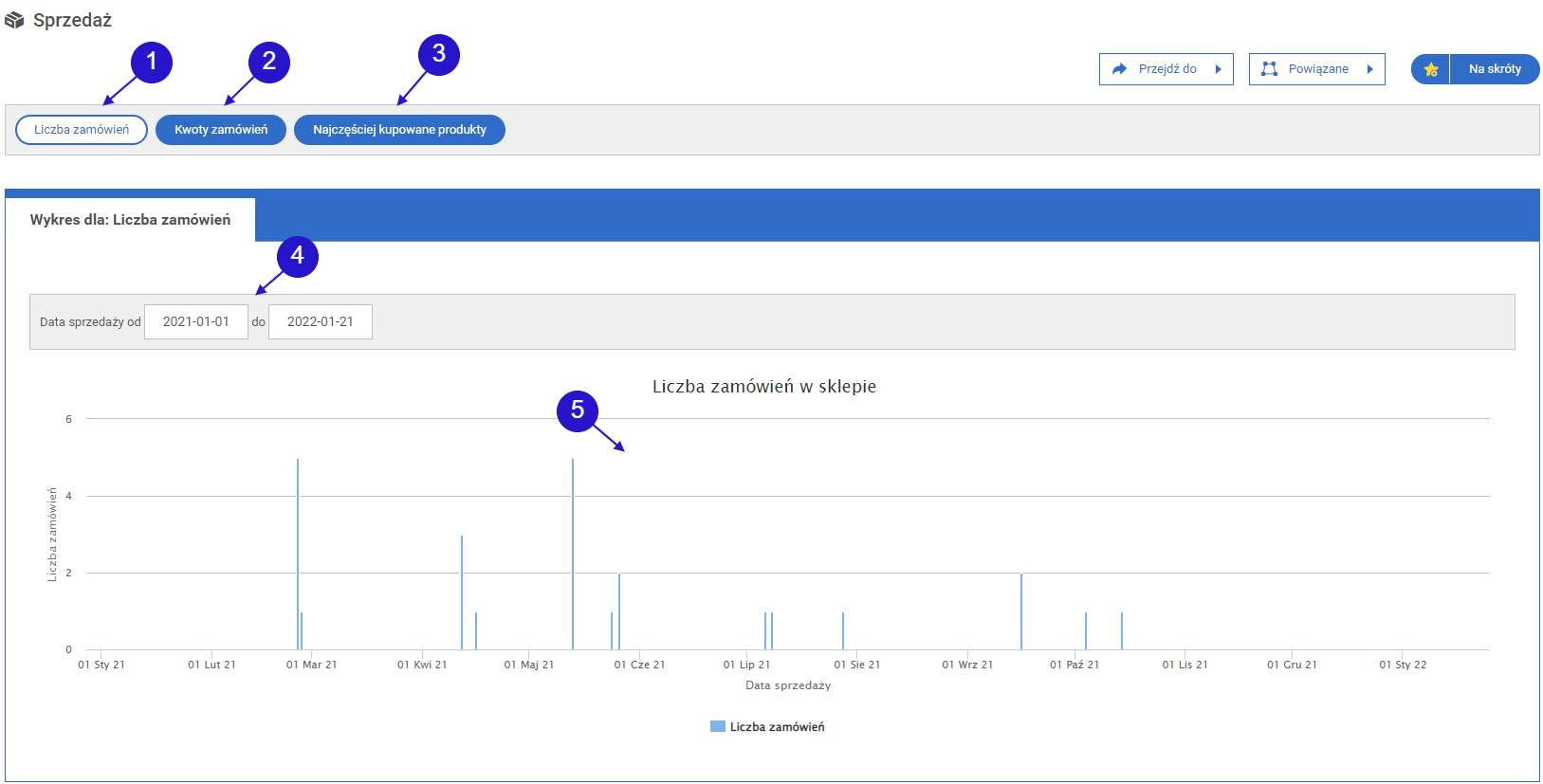Click the Liczba zamówień legend label
Screen dimensions: 1543x784
tap(777, 727)
